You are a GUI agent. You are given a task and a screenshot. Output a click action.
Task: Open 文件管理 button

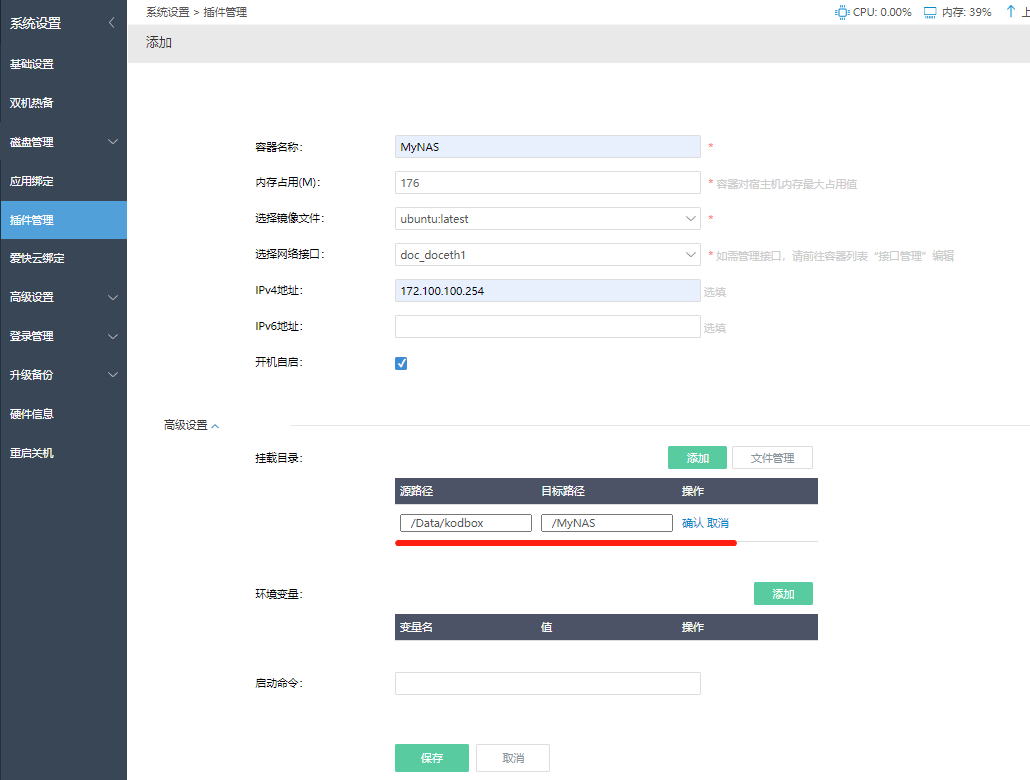(772, 458)
